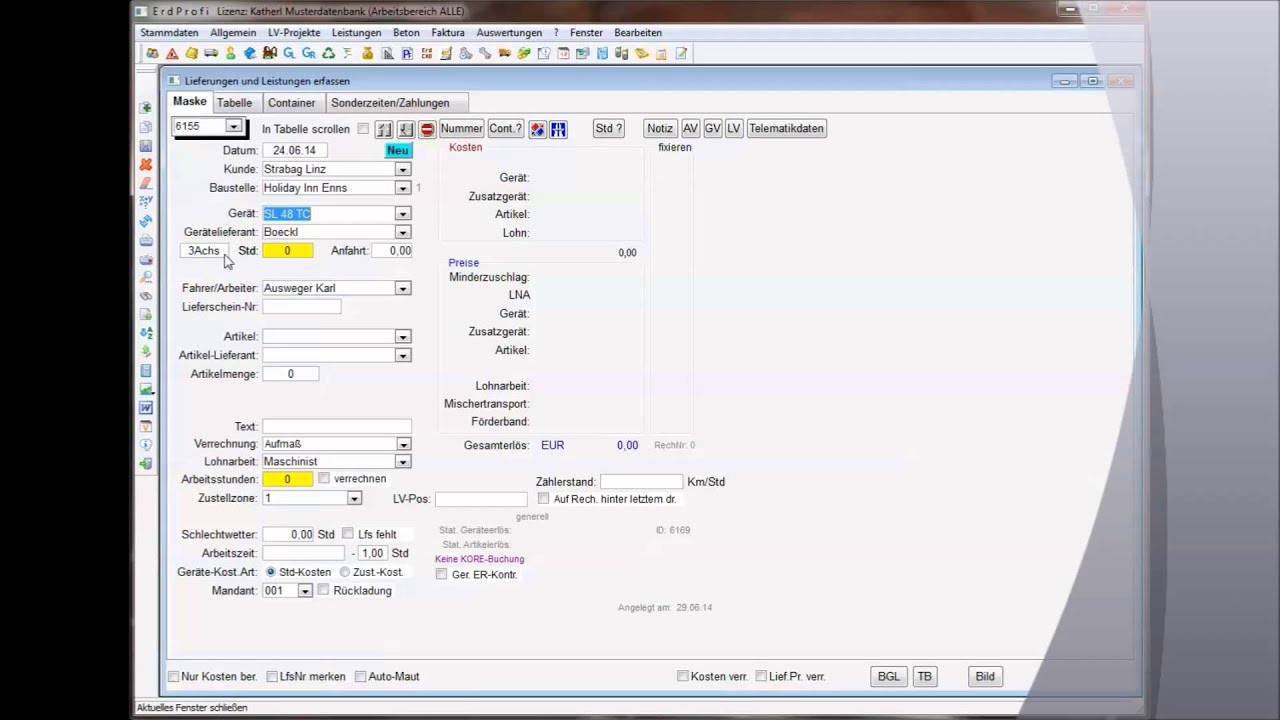
Task: Click the LV-Pos input field
Action: pos(480,498)
